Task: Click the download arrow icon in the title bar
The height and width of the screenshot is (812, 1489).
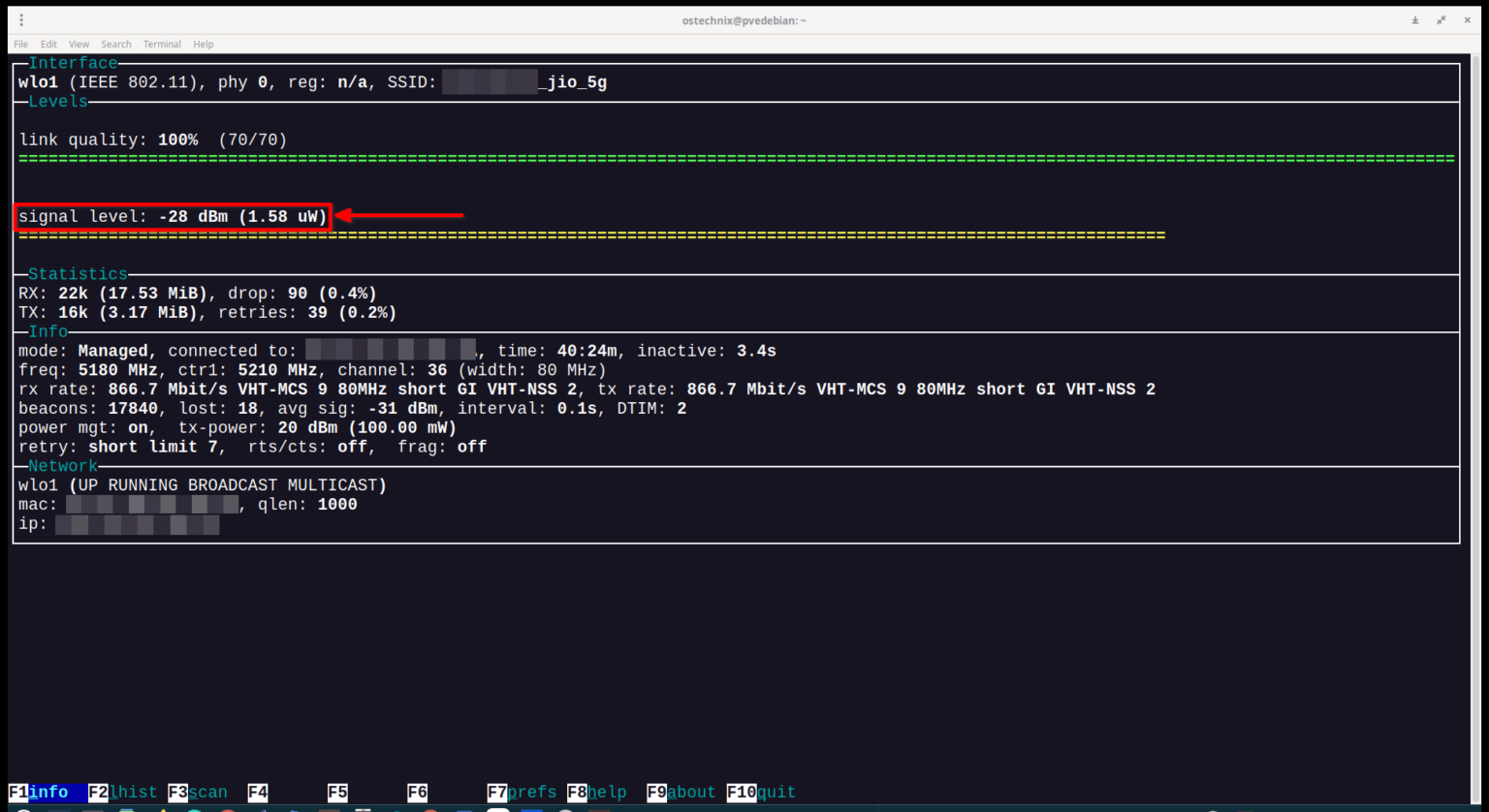Action: click(x=1413, y=19)
